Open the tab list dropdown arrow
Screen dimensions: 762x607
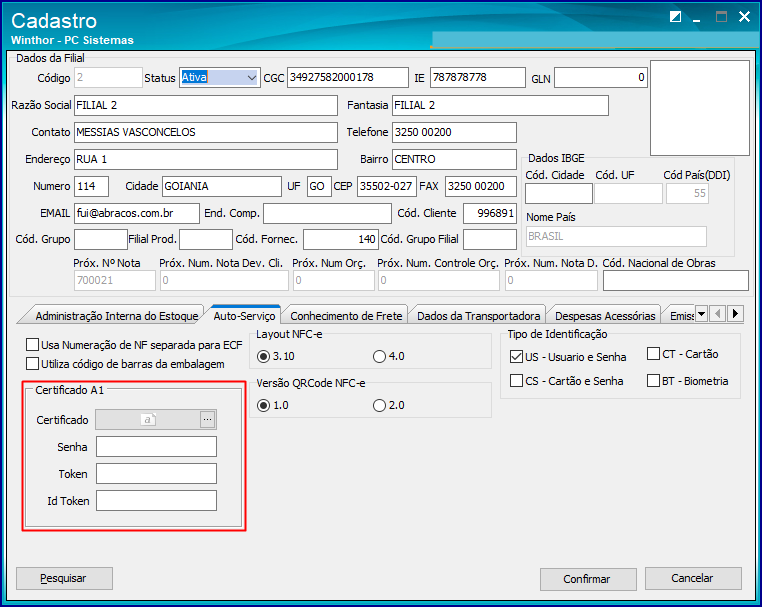point(701,314)
